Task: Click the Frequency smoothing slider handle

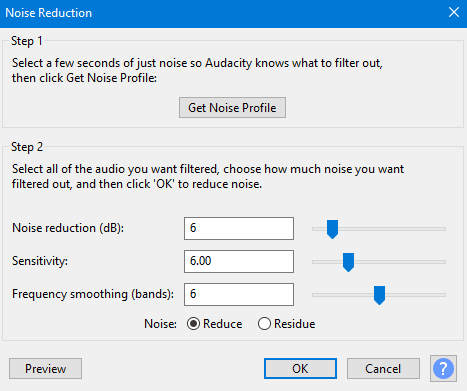Action: click(379, 295)
